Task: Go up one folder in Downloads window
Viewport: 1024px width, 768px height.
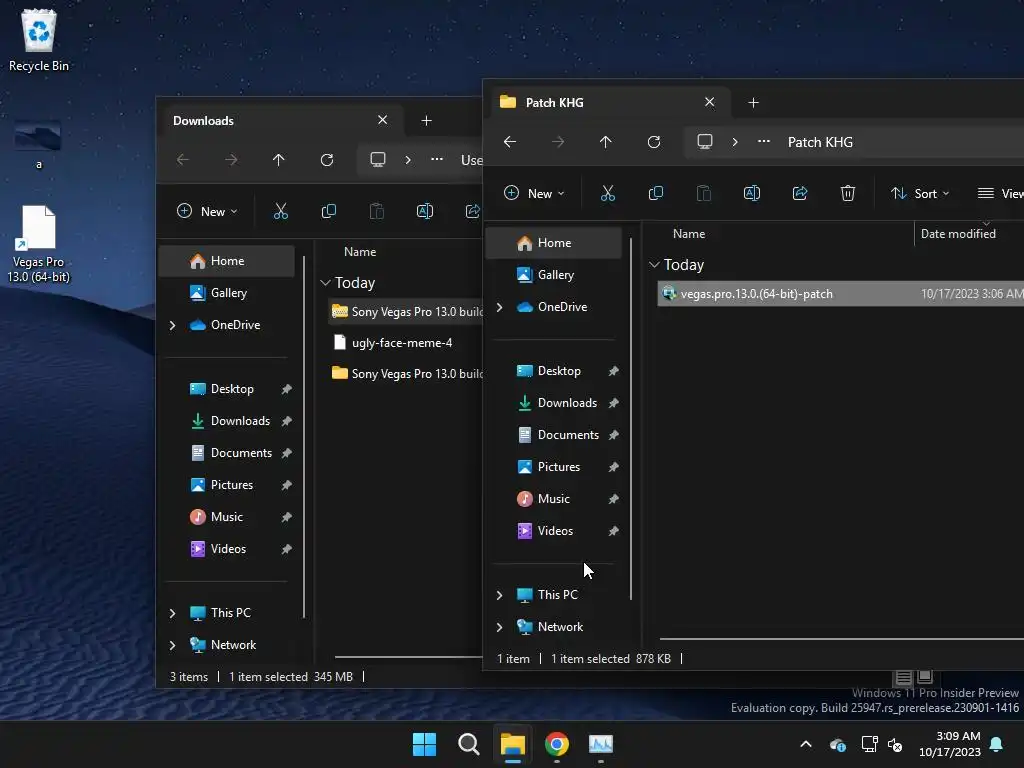Action: coord(279,160)
